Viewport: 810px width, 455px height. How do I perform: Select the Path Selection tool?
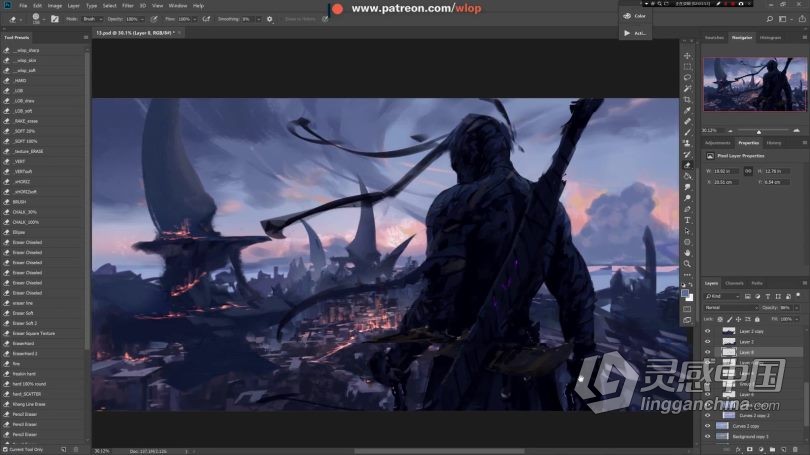pos(687,231)
